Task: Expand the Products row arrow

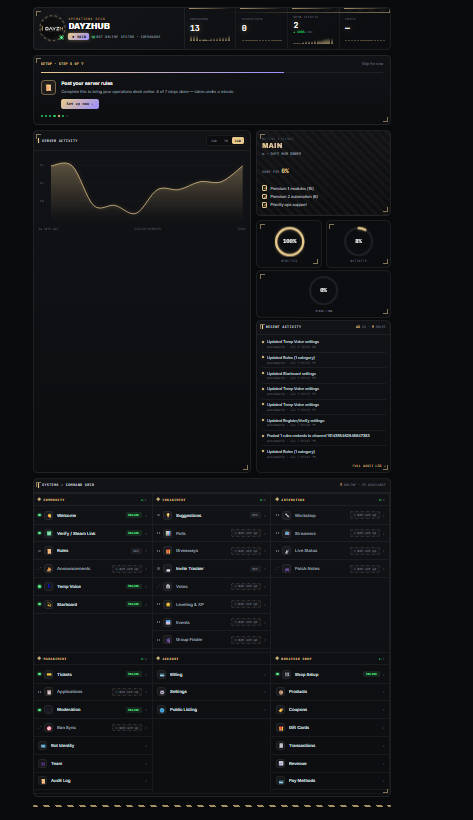Action: 384,692
